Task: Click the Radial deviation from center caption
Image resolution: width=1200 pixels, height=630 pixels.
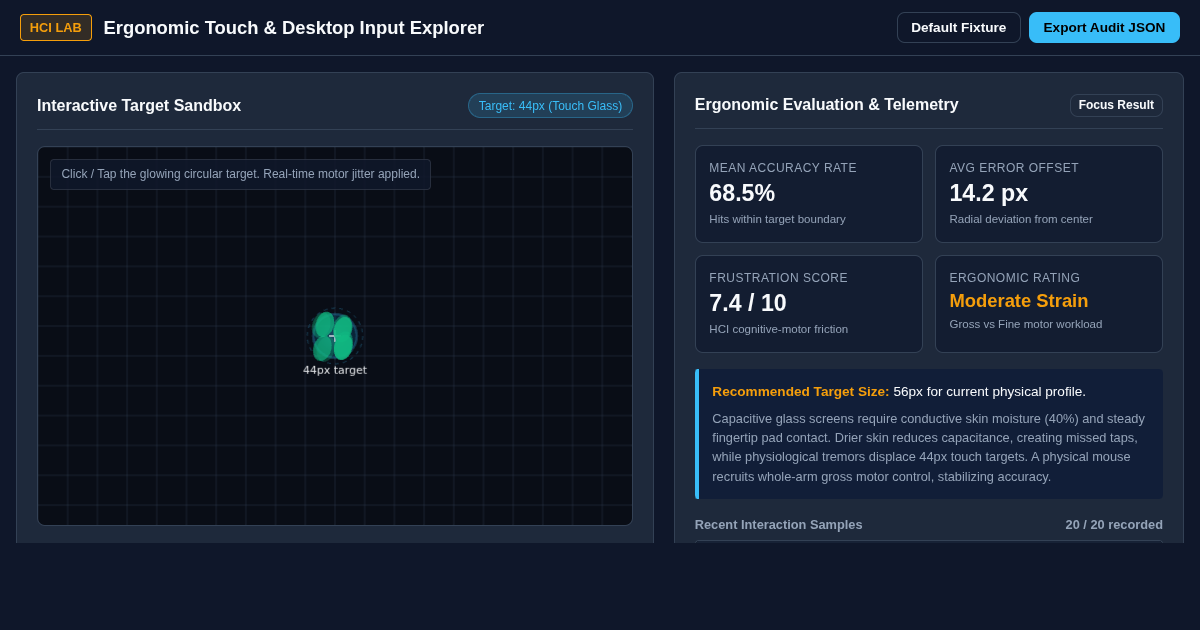Action: pos(1021,219)
